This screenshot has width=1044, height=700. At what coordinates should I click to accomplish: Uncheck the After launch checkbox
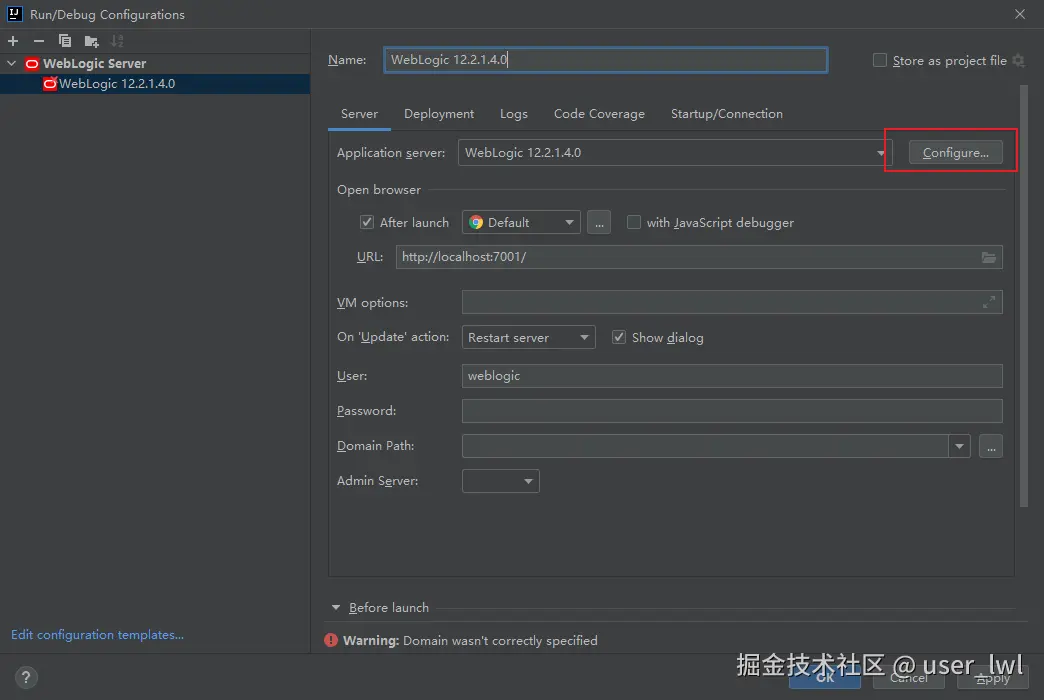[367, 222]
